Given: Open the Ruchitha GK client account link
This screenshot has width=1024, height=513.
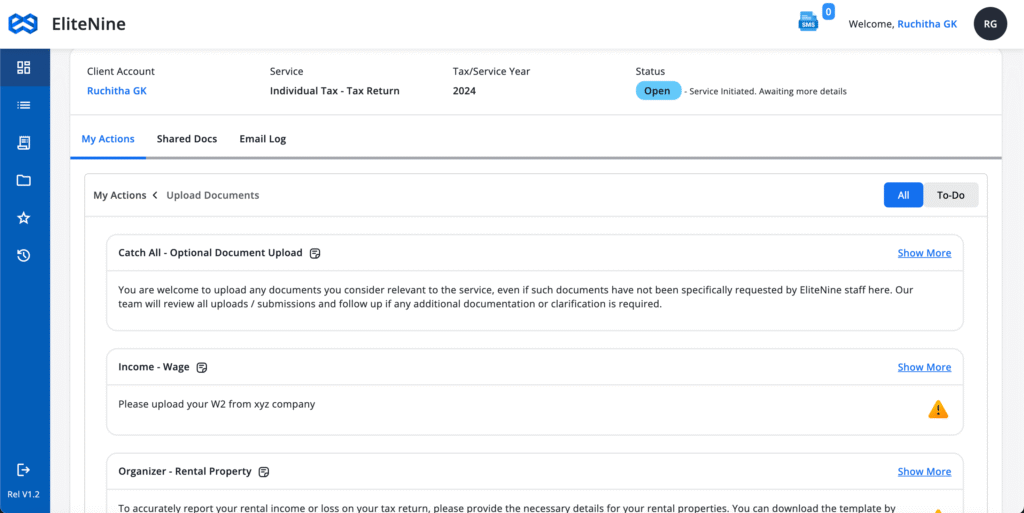Looking at the screenshot, I should coord(116,91).
